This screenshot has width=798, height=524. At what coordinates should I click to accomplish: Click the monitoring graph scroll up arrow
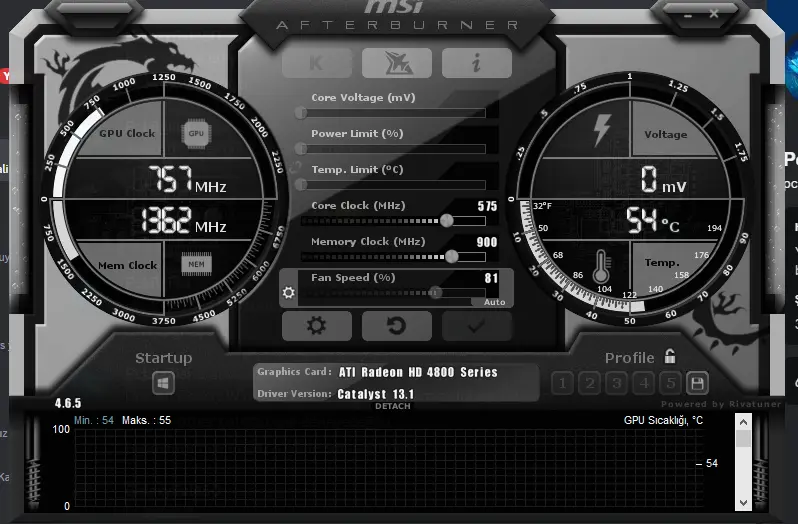(x=743, y=422)
